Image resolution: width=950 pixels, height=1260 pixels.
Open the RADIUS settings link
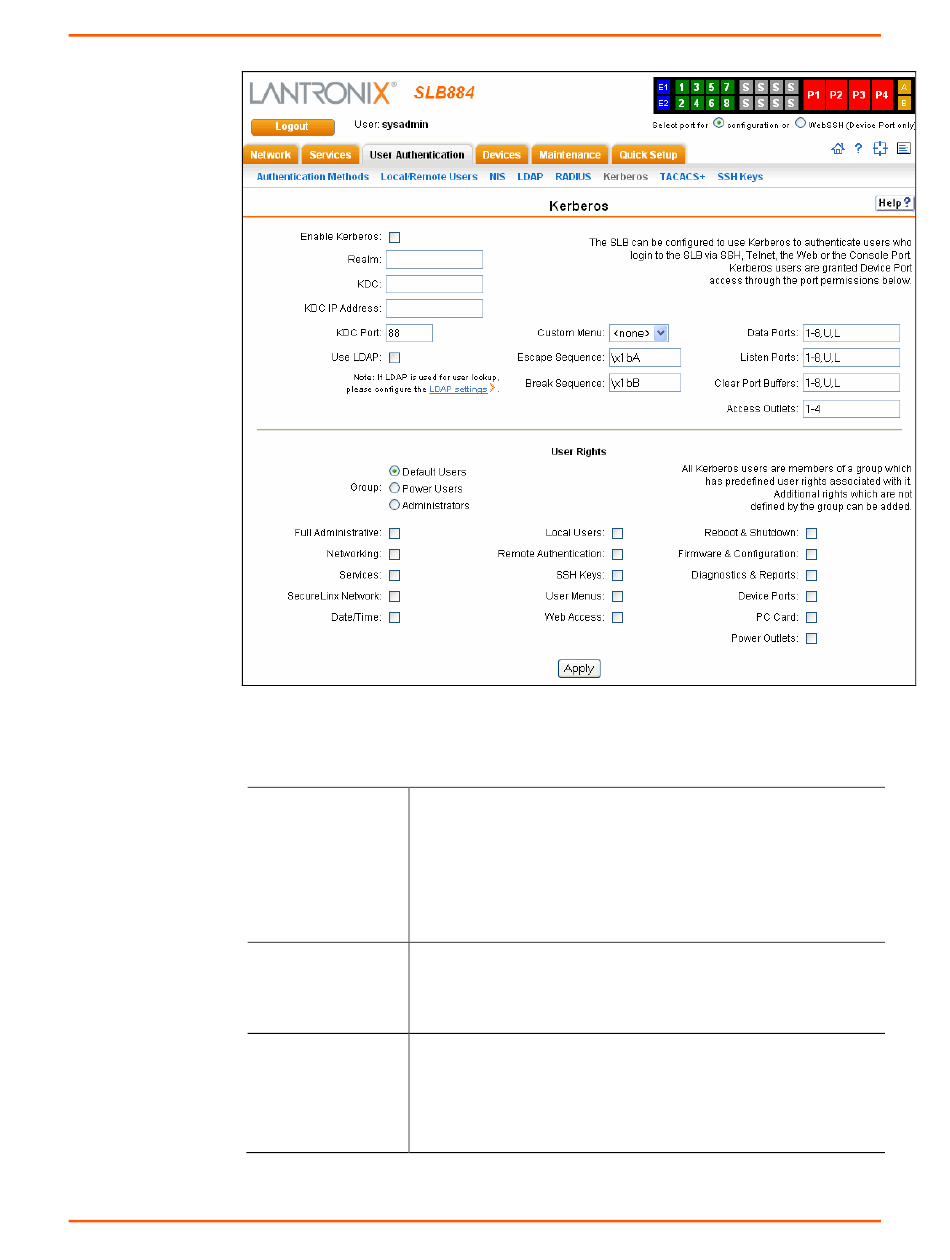[573, 177]
